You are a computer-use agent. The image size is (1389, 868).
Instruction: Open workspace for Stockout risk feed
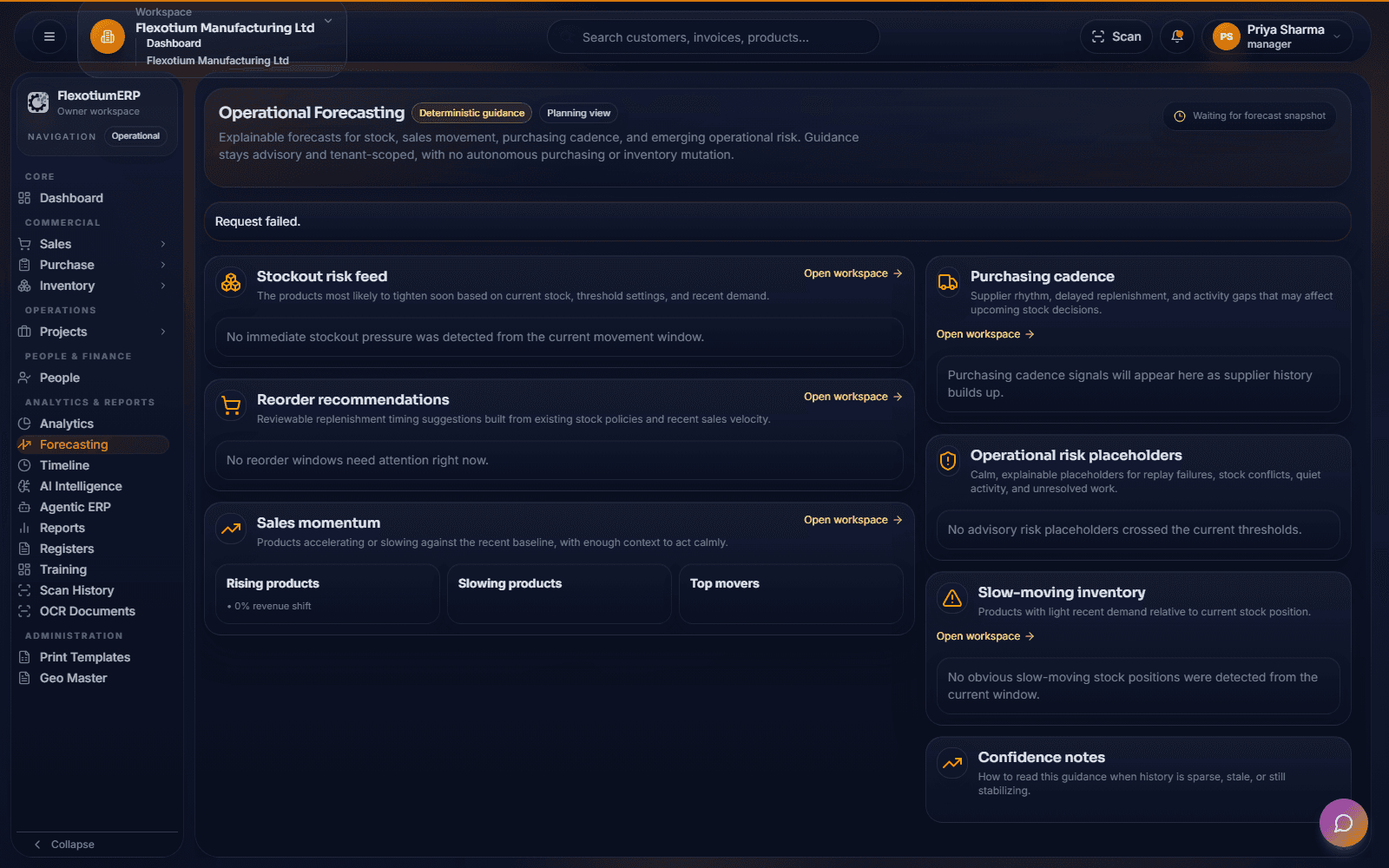point(852,273)
